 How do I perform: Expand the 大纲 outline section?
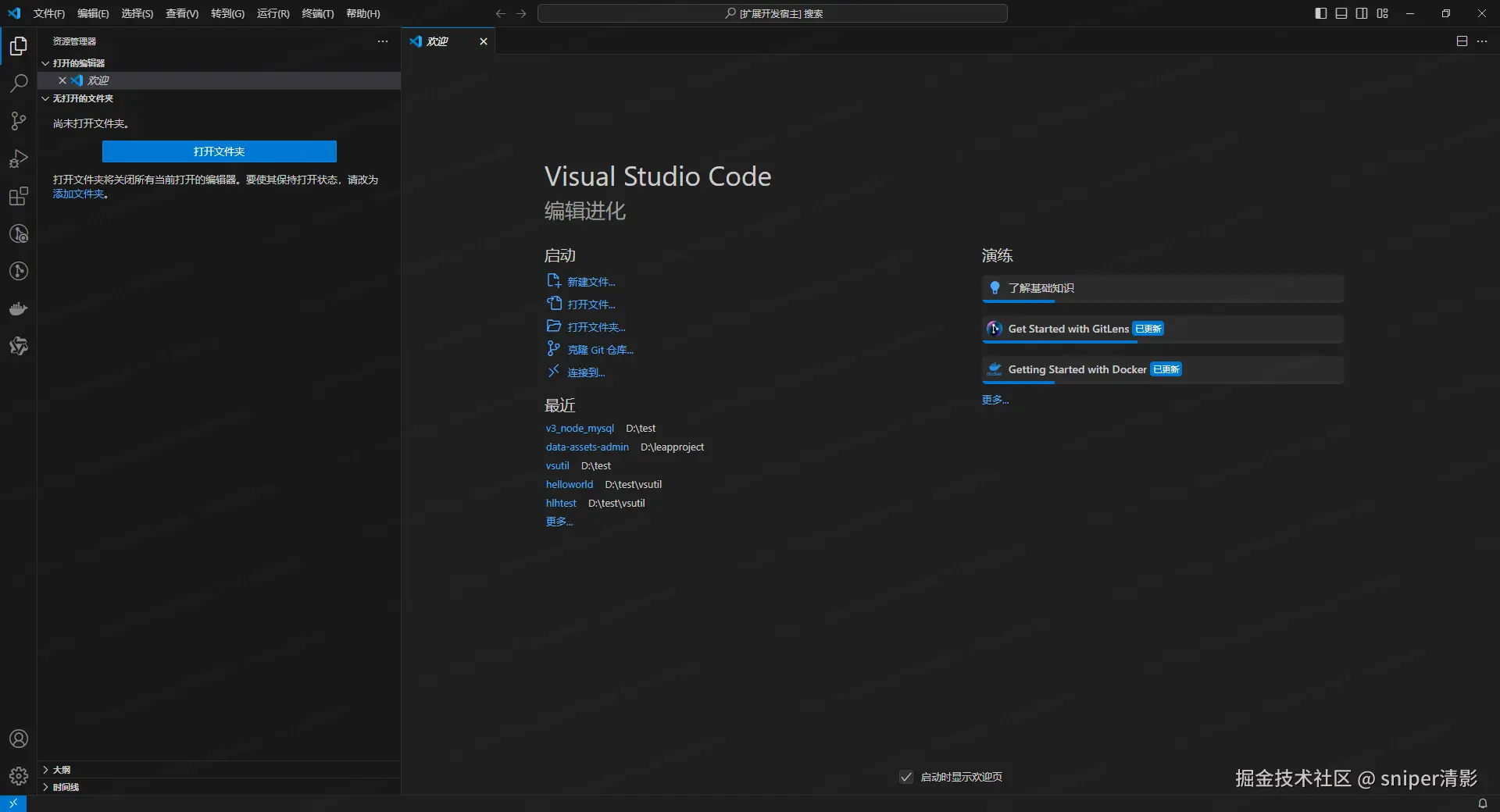[x=62, y=770]
